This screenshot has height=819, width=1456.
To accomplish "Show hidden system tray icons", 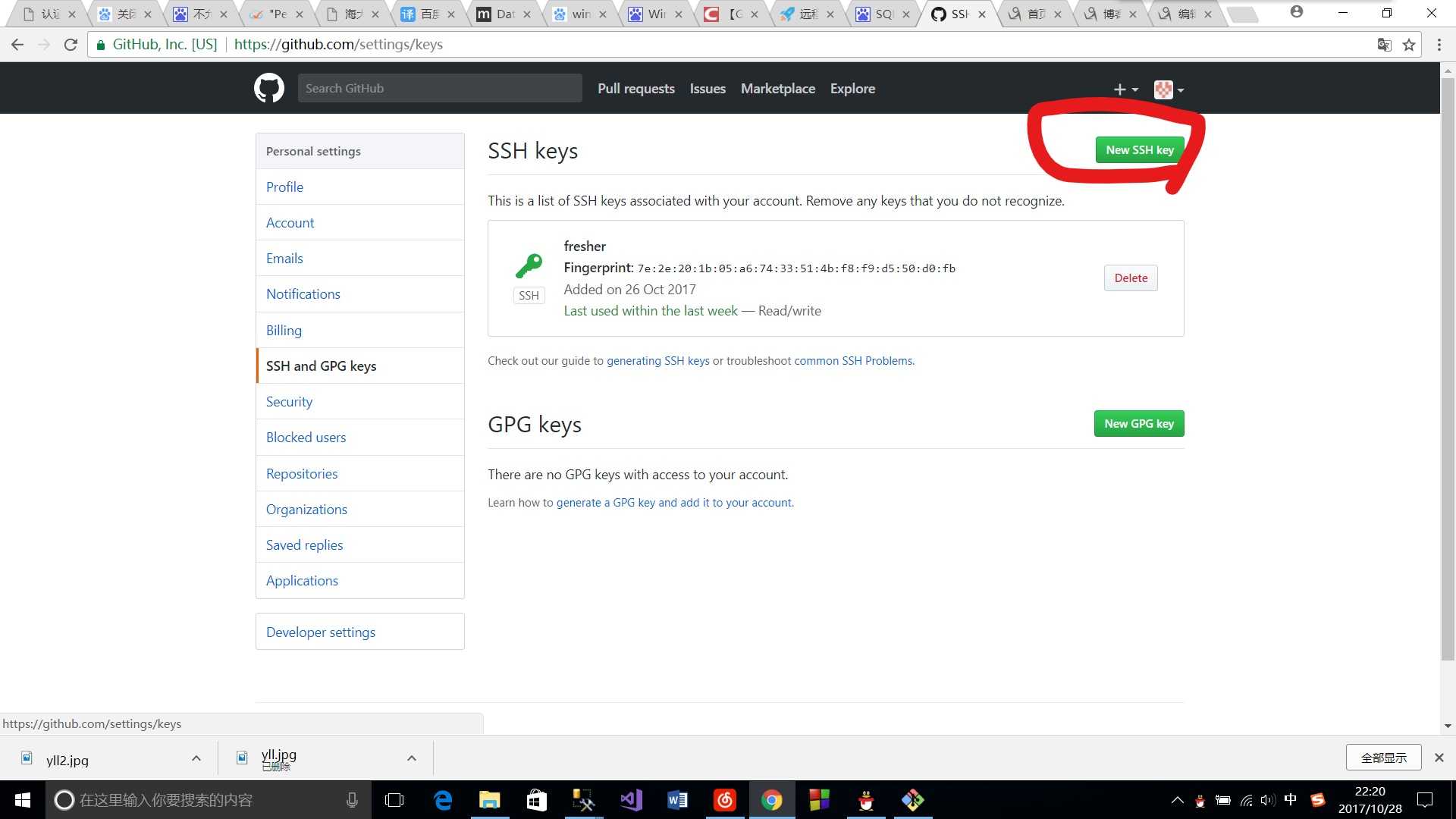I will (x=1177, y=800).
